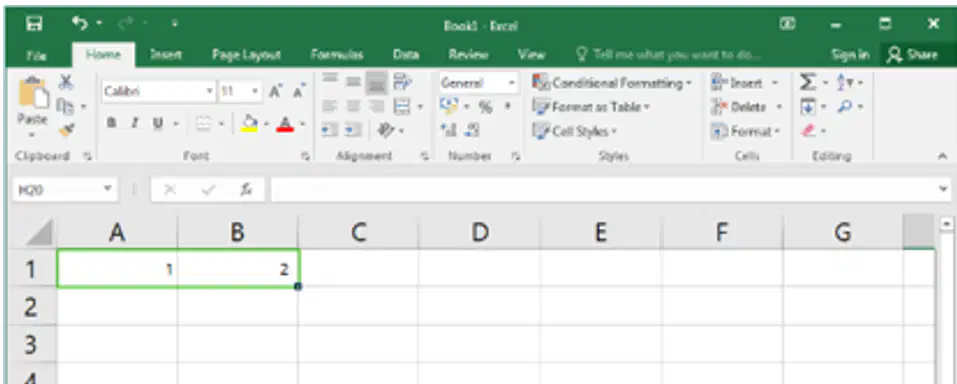Screen dimensions: 957x384
Task: Open Alignment settings dialog launcher
Action: click(x=425, y=157)
